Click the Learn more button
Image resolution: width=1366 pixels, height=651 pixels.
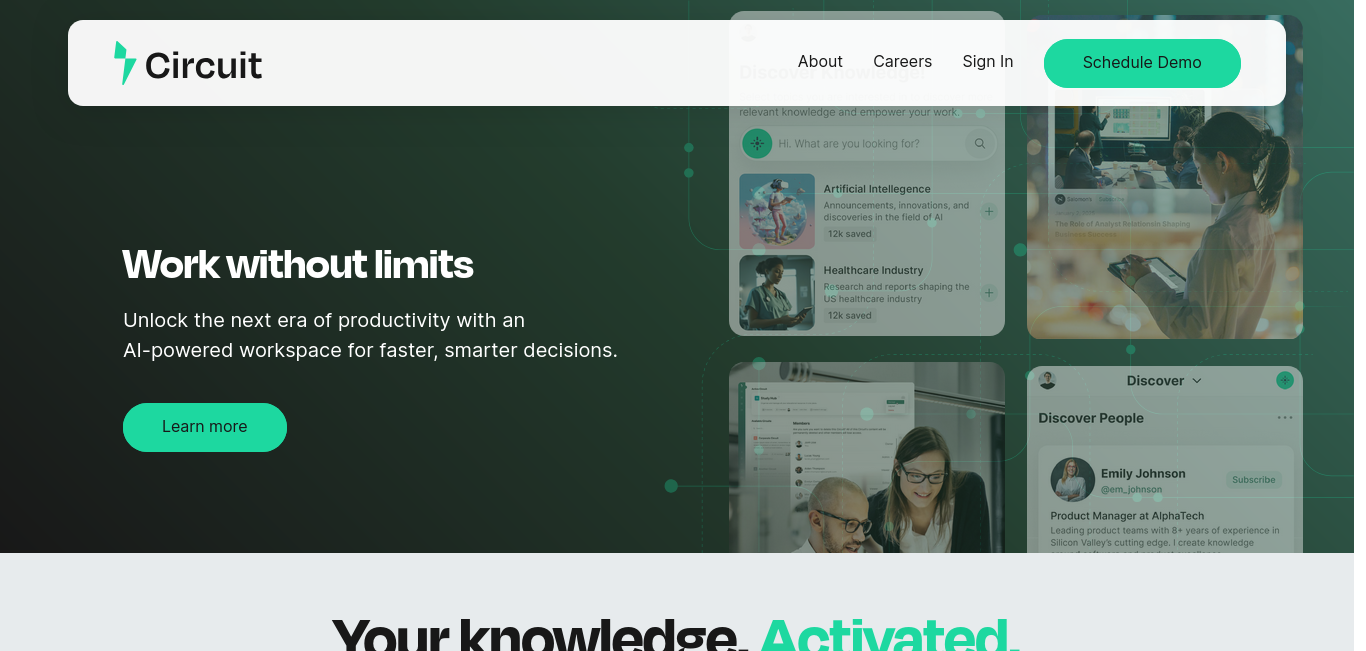pyautogui.click(x=205, y=427)
